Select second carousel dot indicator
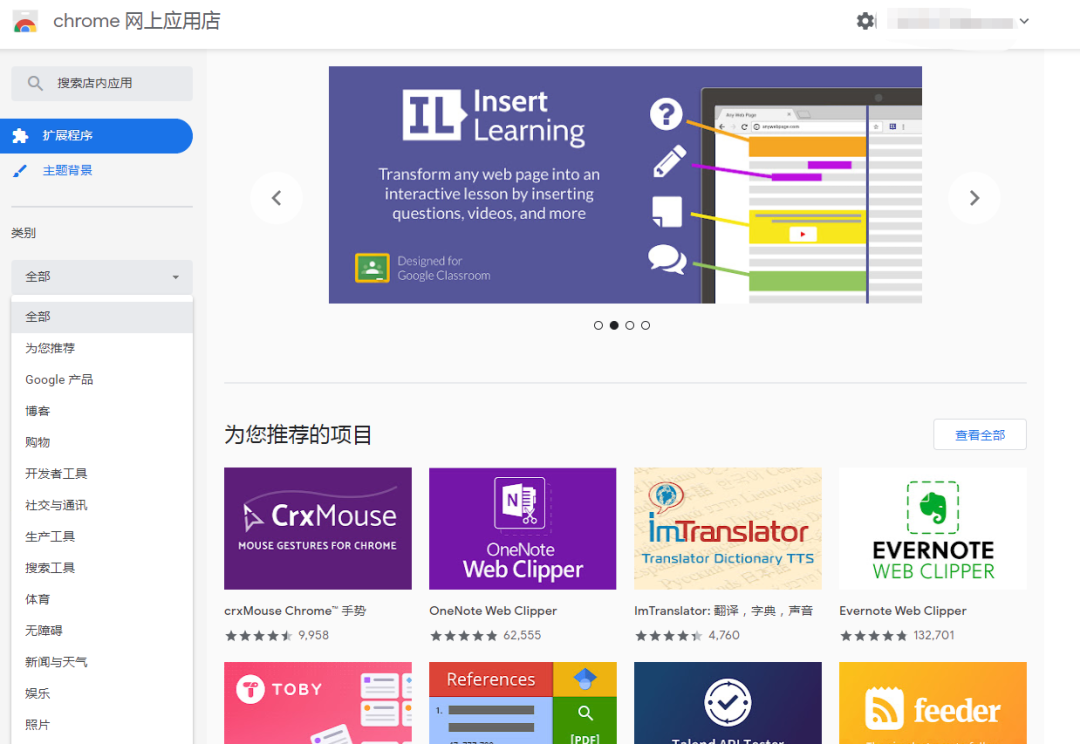This screenshot has width=1080, height=744. [614, 326]
